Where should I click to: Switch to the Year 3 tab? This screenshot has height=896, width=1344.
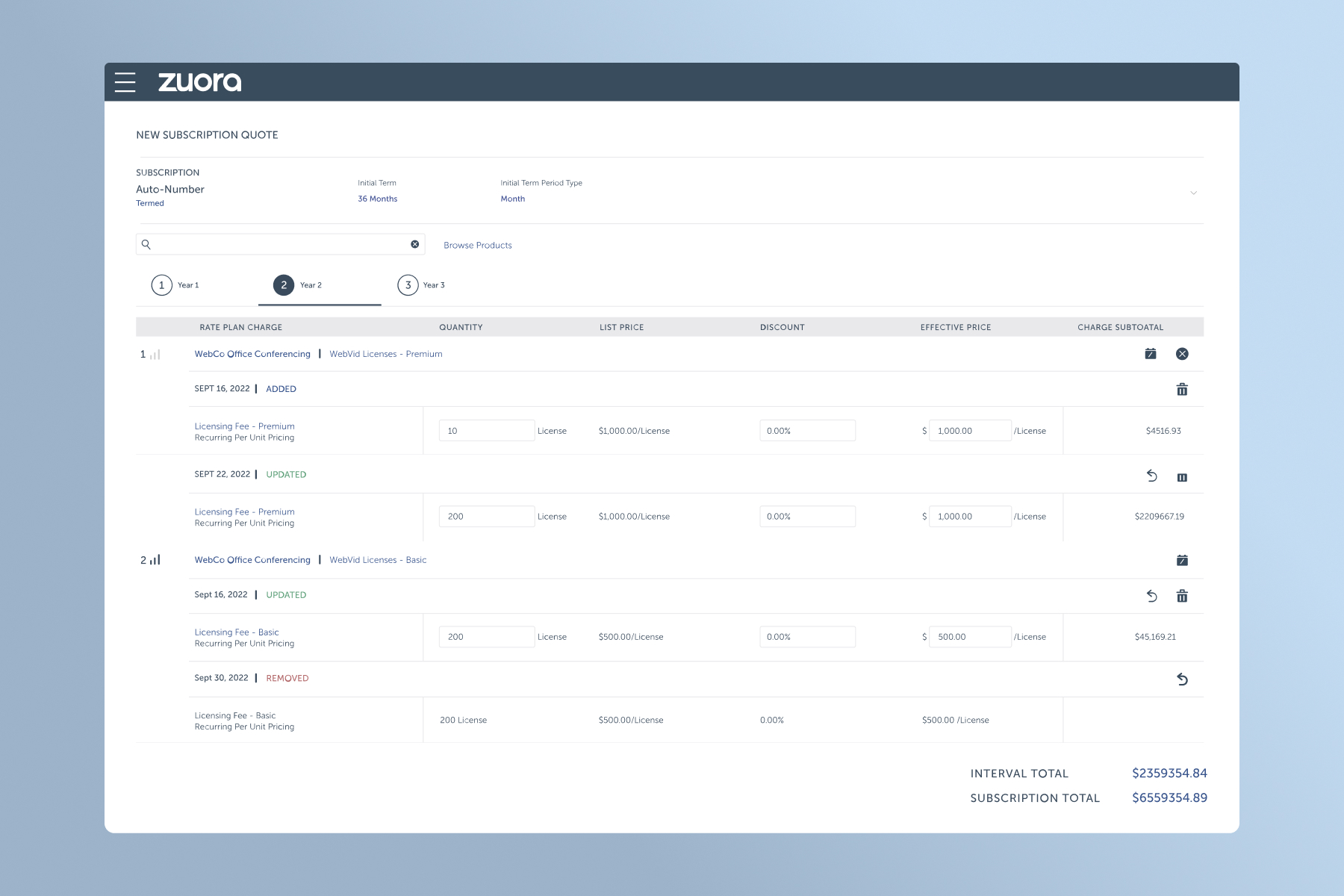422,285
